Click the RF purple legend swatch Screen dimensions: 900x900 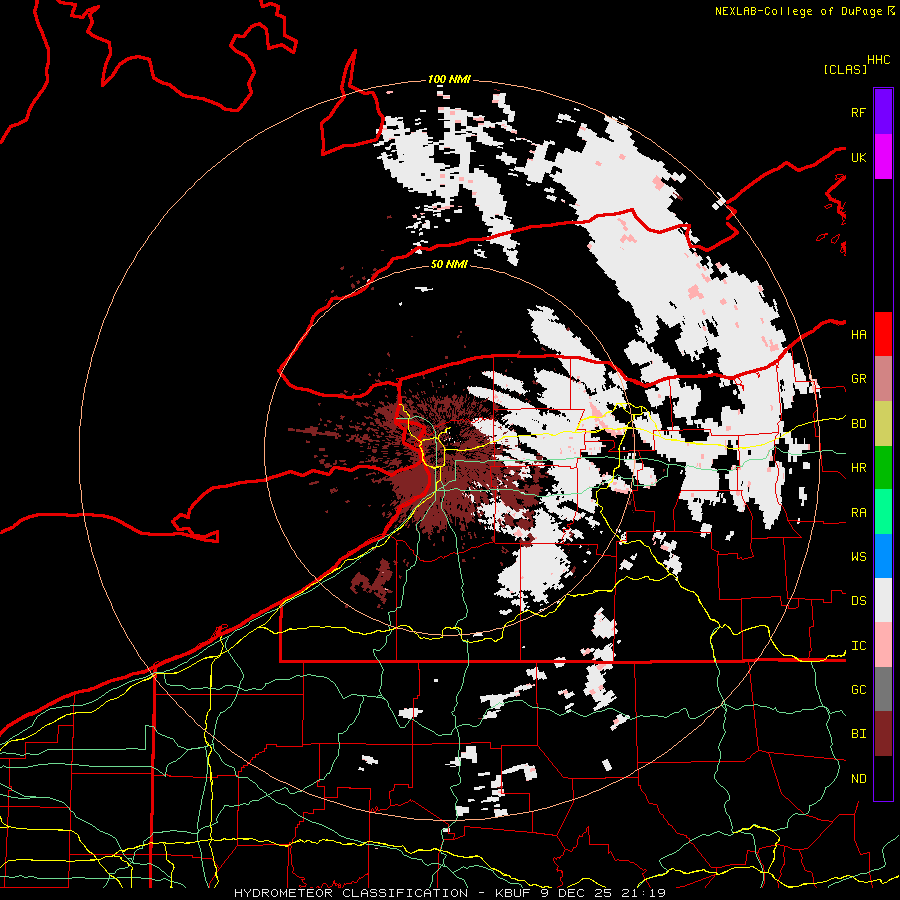(x=883, y=112)
